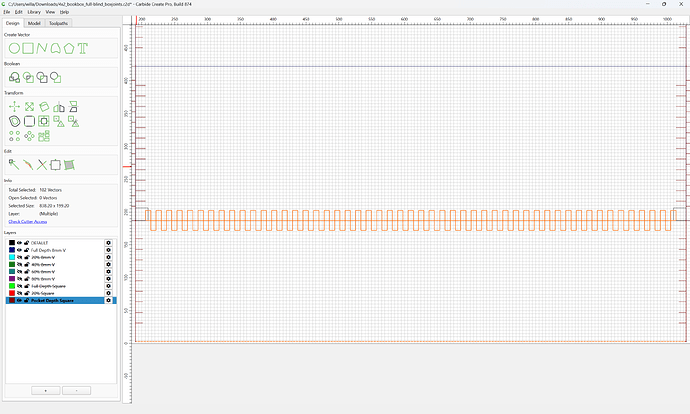
Task: Select the Full Depth Square layer row
Action: 61,286
